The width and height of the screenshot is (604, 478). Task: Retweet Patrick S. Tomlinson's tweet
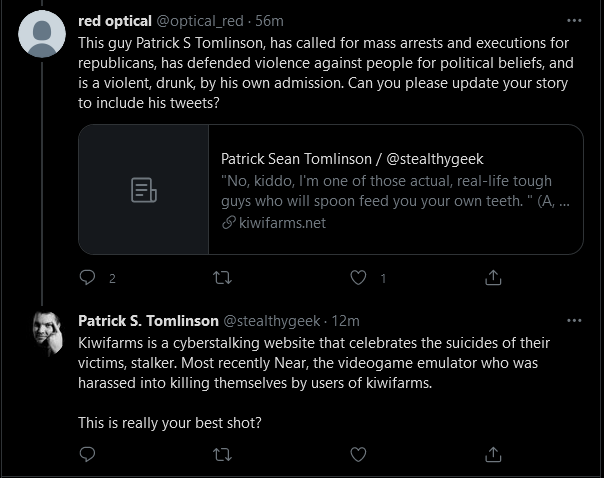tap(223, 455)
